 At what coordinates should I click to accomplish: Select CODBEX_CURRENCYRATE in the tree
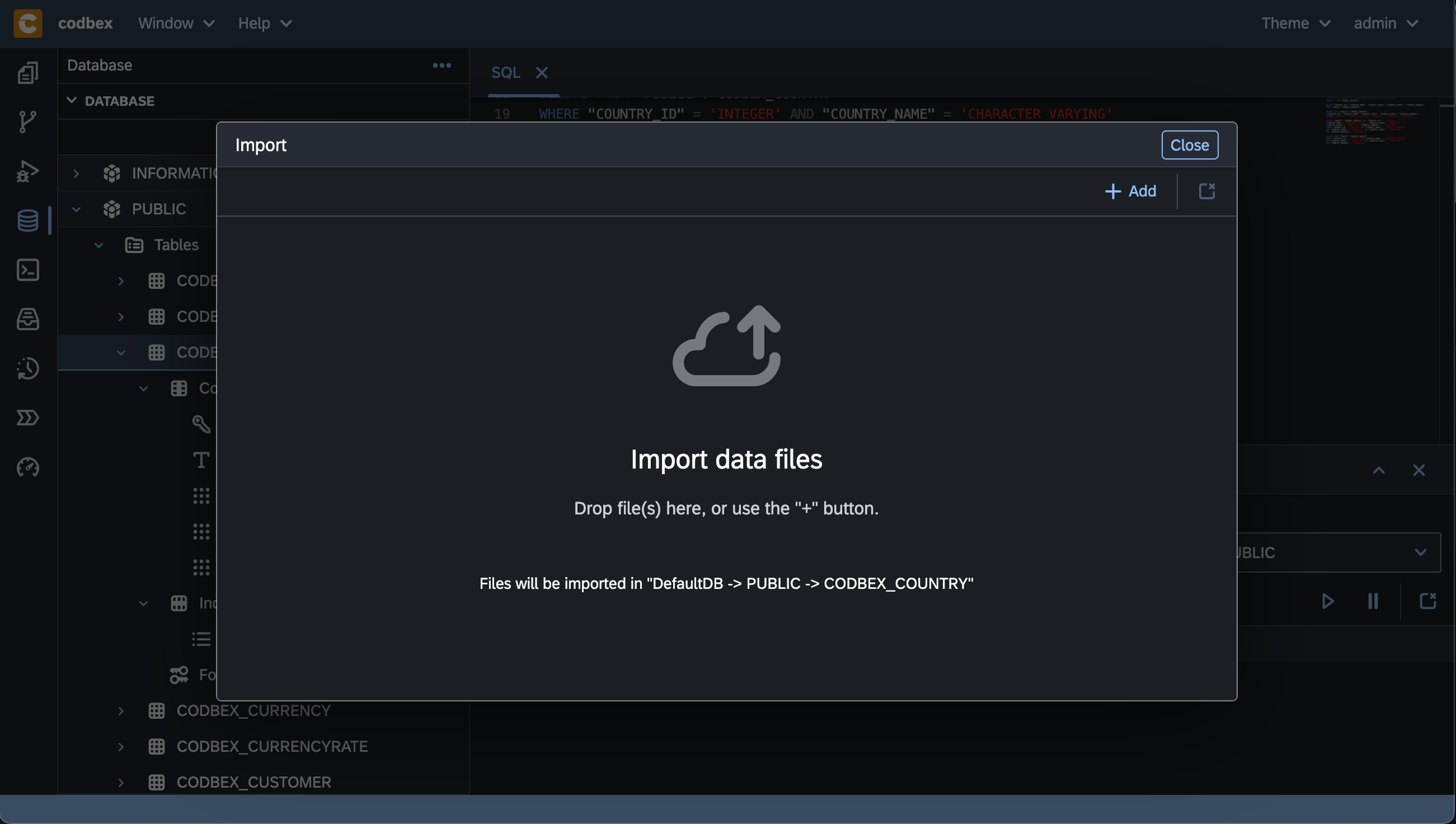click(x=272, y=746)
